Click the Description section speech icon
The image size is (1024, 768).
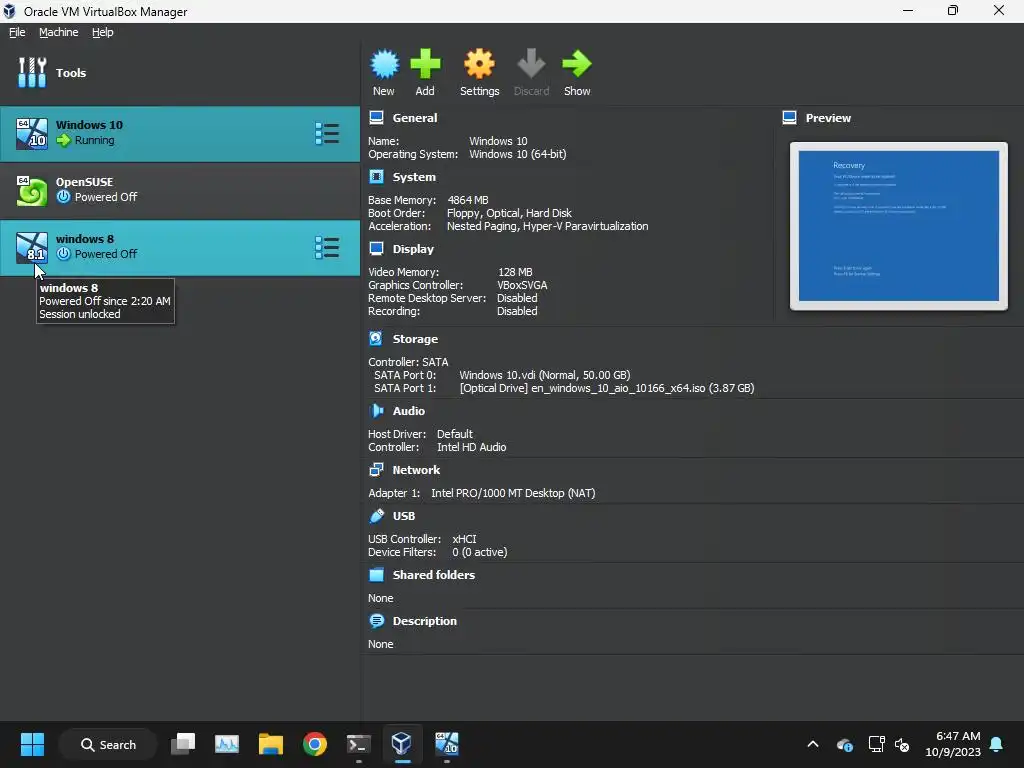point(376,620)
